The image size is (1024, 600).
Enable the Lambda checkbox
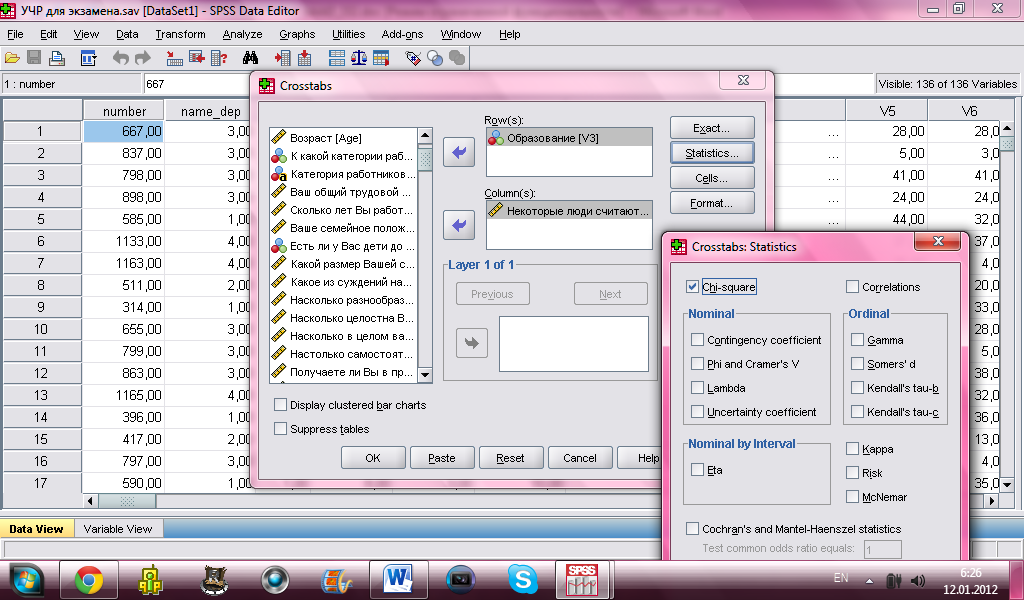[697, 388]
